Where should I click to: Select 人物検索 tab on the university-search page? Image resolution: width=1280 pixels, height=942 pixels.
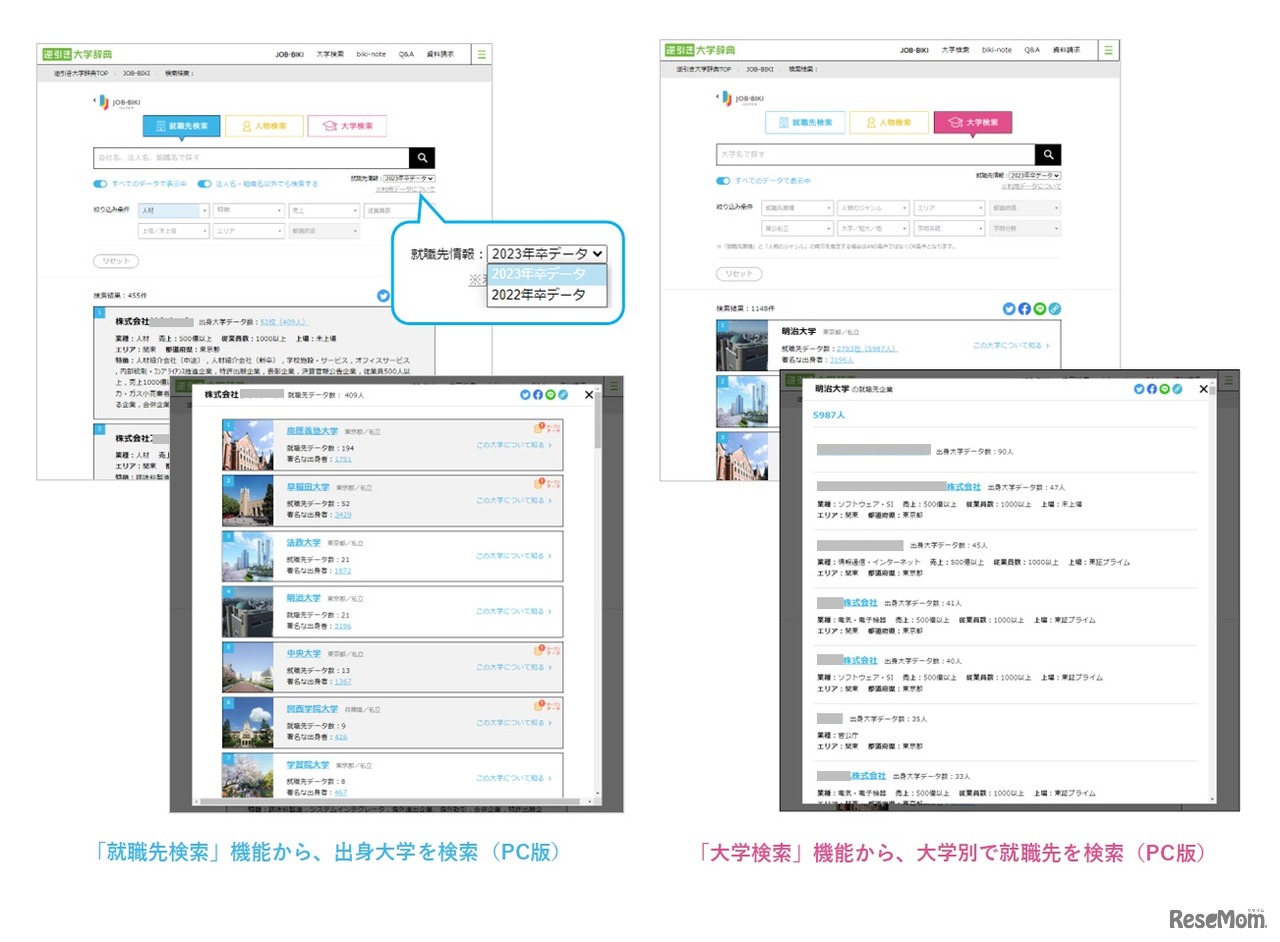click(x=889, y=122)
